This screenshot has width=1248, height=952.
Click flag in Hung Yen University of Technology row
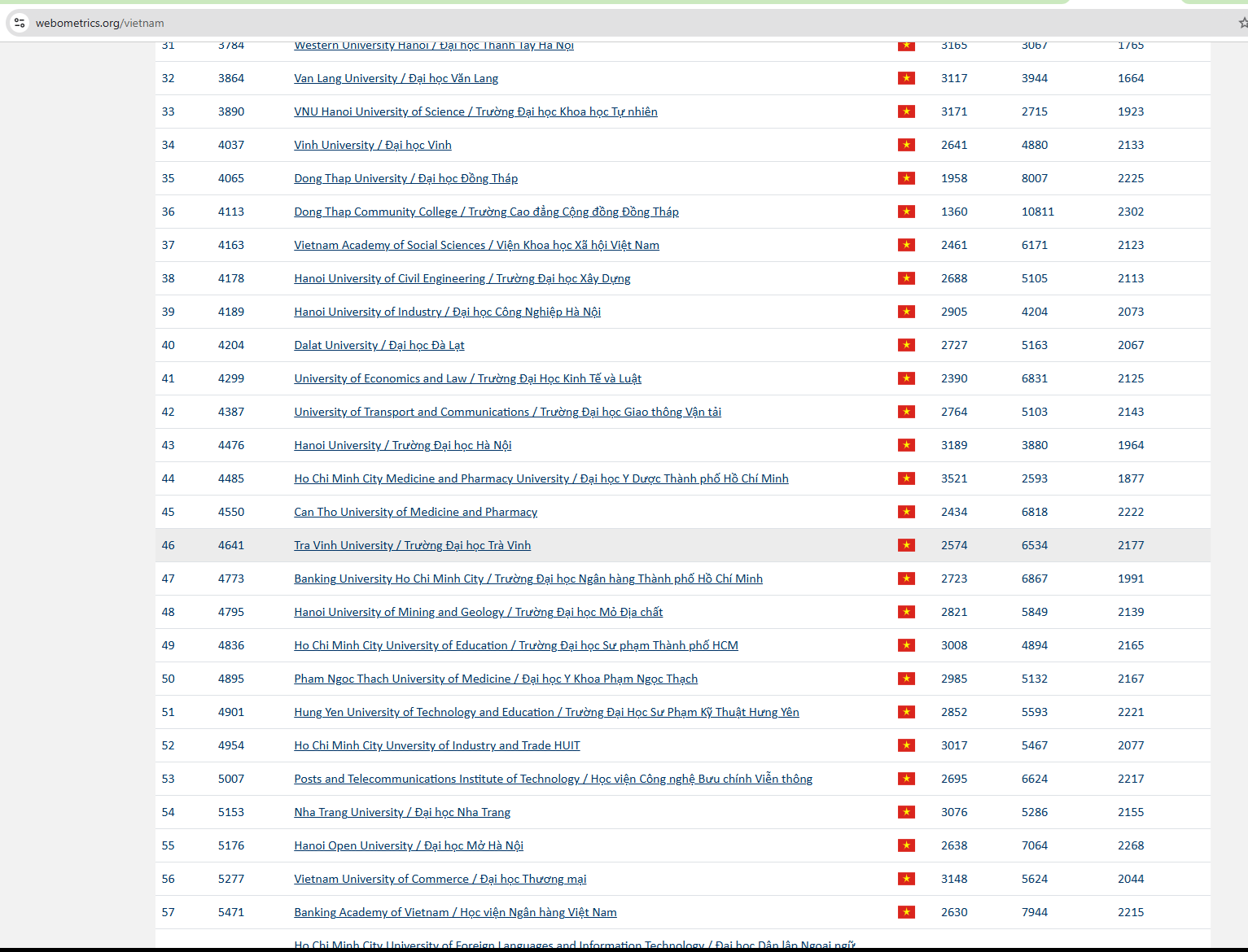pos(906,712)
